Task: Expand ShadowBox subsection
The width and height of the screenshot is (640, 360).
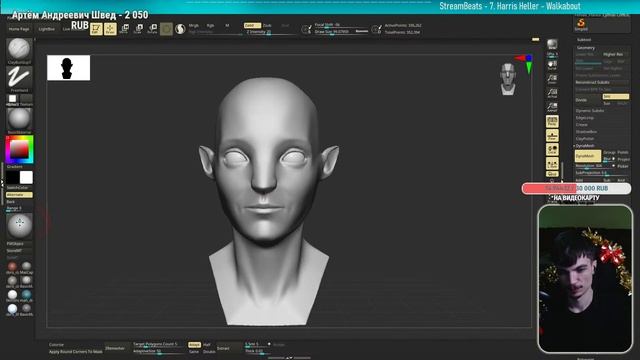Action: (x=586, y=131)
